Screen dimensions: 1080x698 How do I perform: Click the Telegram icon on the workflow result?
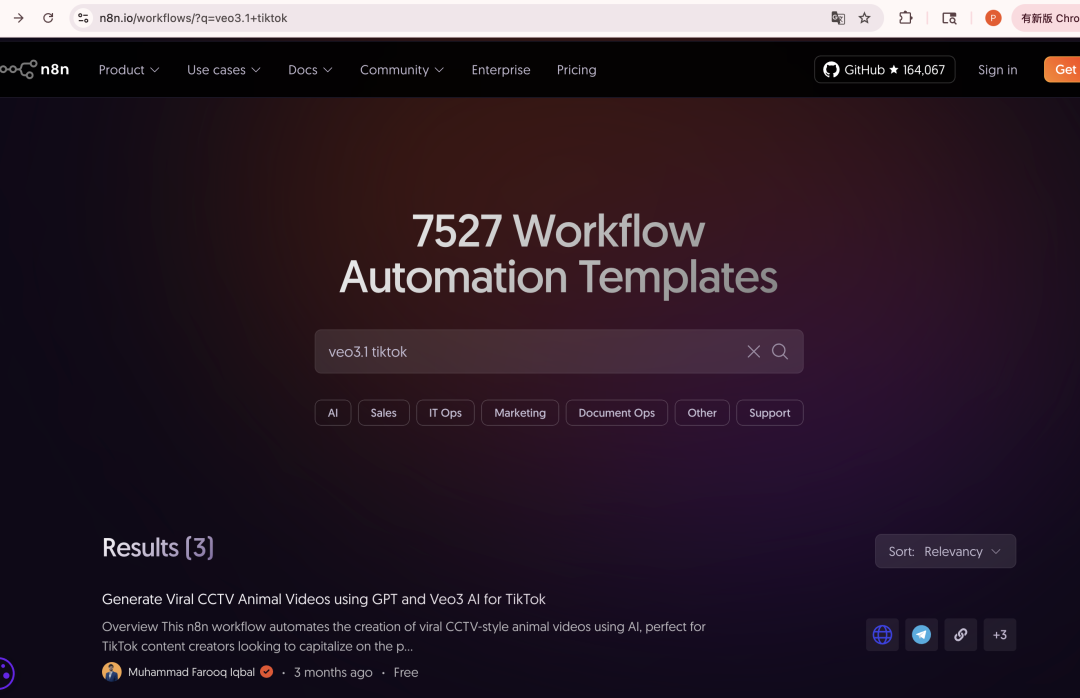(x=921, y=635)
